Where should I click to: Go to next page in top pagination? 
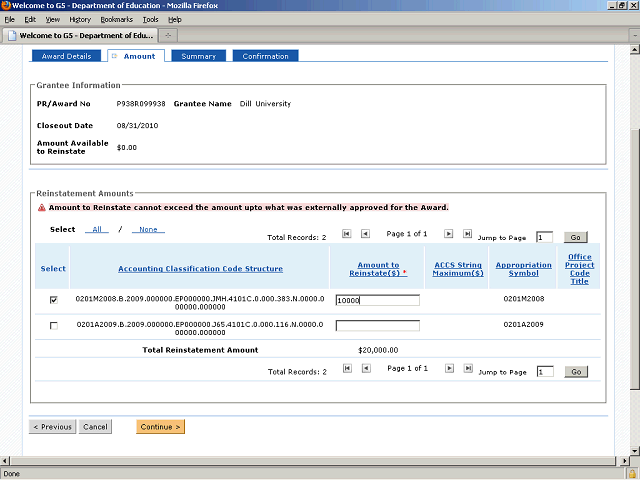pyautogui.click(x=449, y=233)
